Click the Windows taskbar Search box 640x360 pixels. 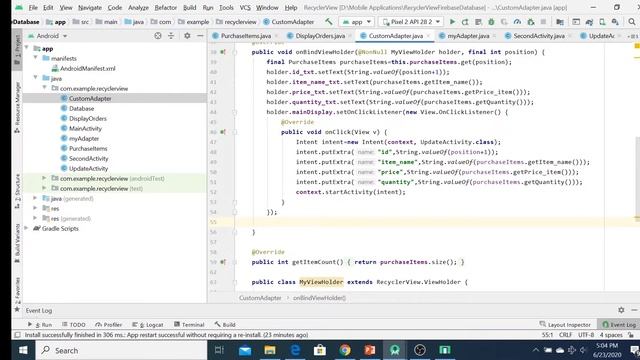click(x=122, y=350)
